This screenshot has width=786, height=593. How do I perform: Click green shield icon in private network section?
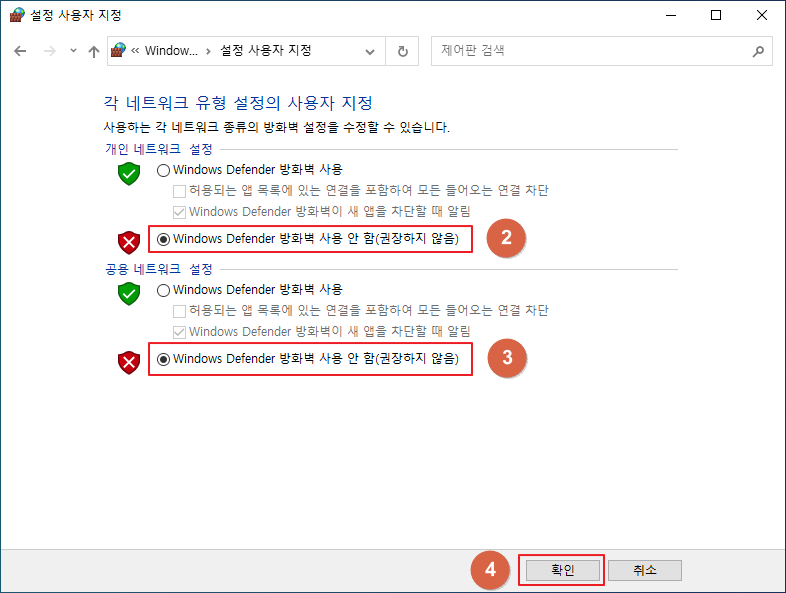click(129, 173)
